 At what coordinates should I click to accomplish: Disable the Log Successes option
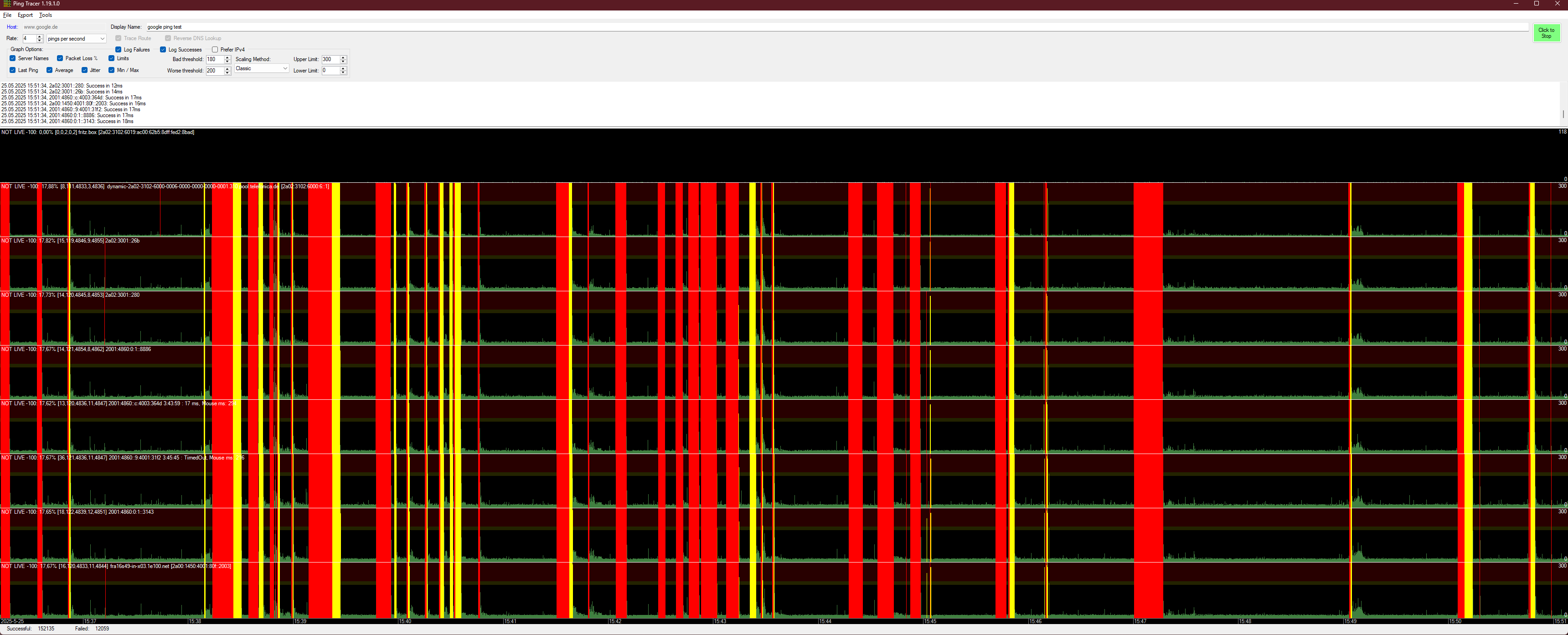[x=163, y=49]
